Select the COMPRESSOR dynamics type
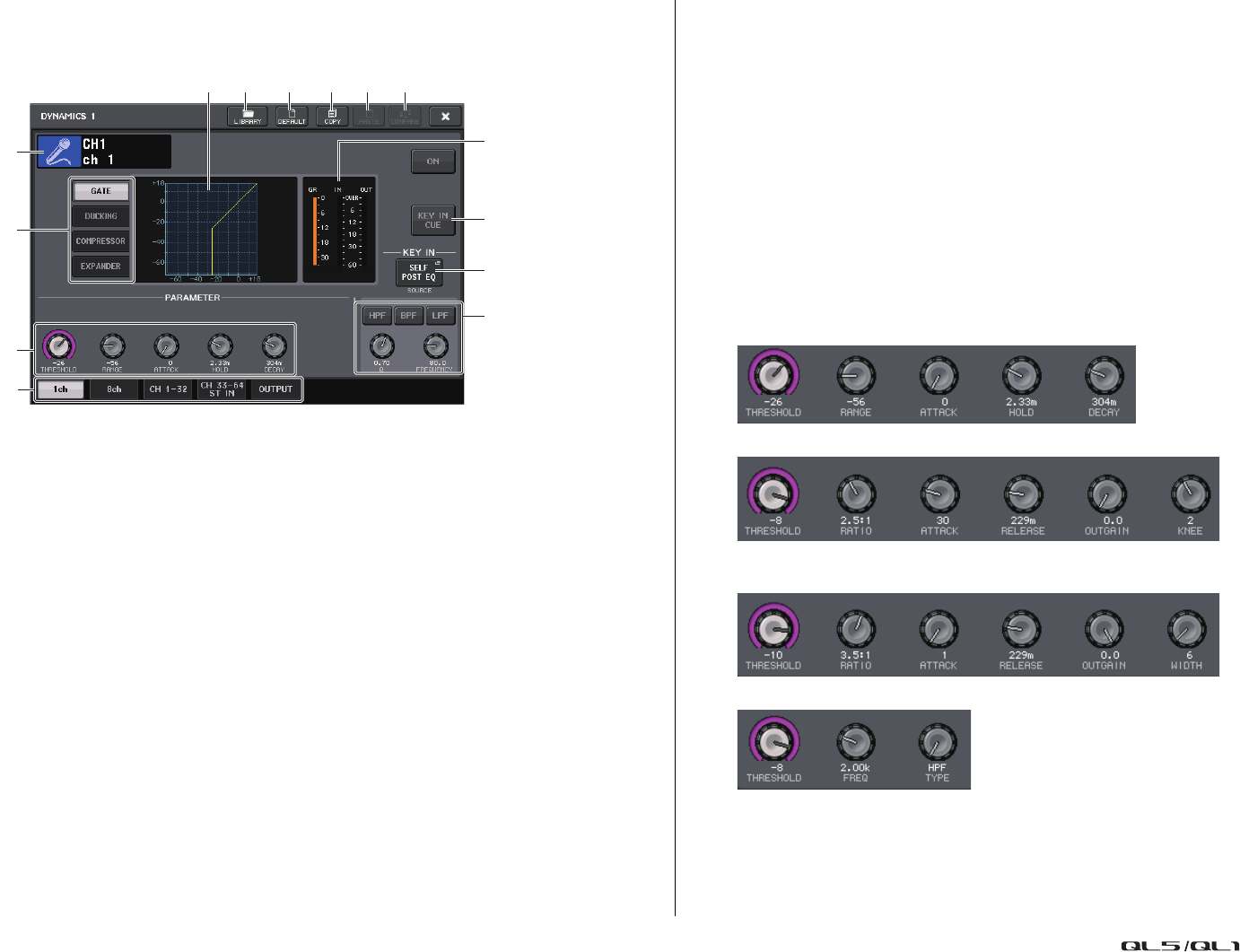 click(100, 241)
